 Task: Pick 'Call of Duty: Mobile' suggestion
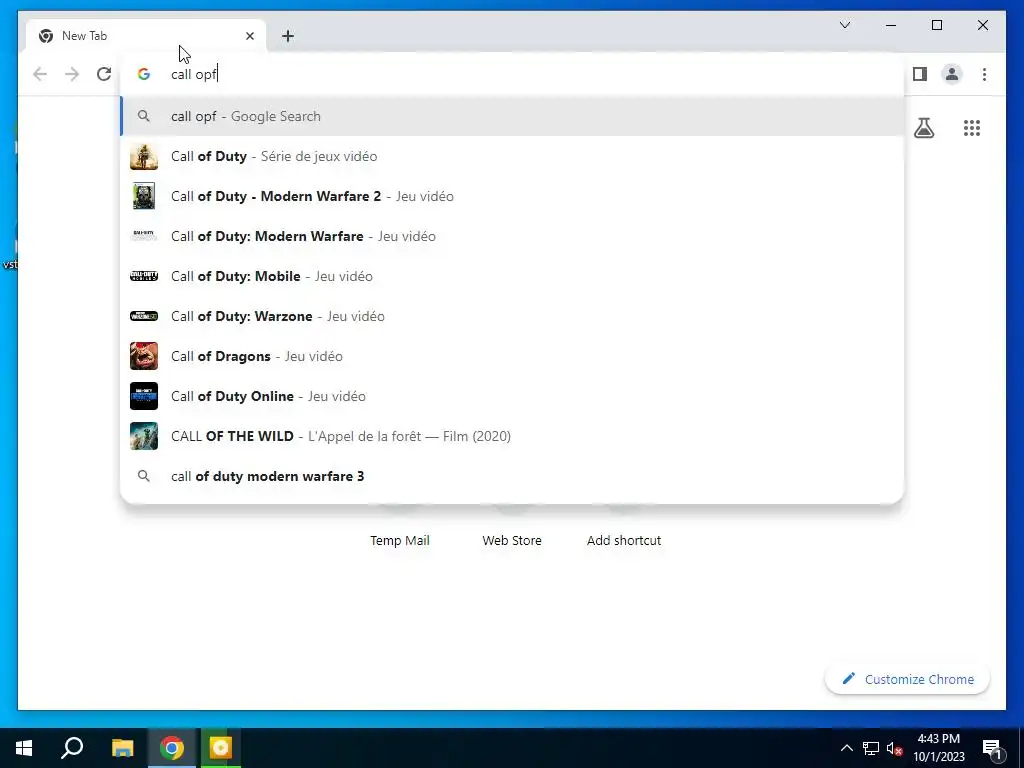coord(512,276)
